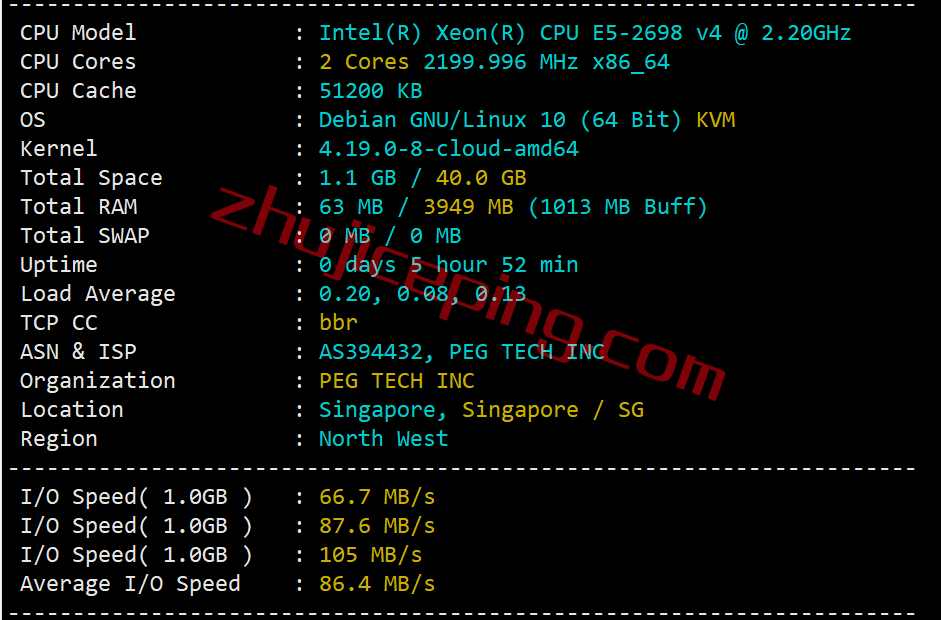Viewport: 941px width, 620px height.
Task: Click the 66.7 MB/s I/O speed
Action: click(377, 497)
